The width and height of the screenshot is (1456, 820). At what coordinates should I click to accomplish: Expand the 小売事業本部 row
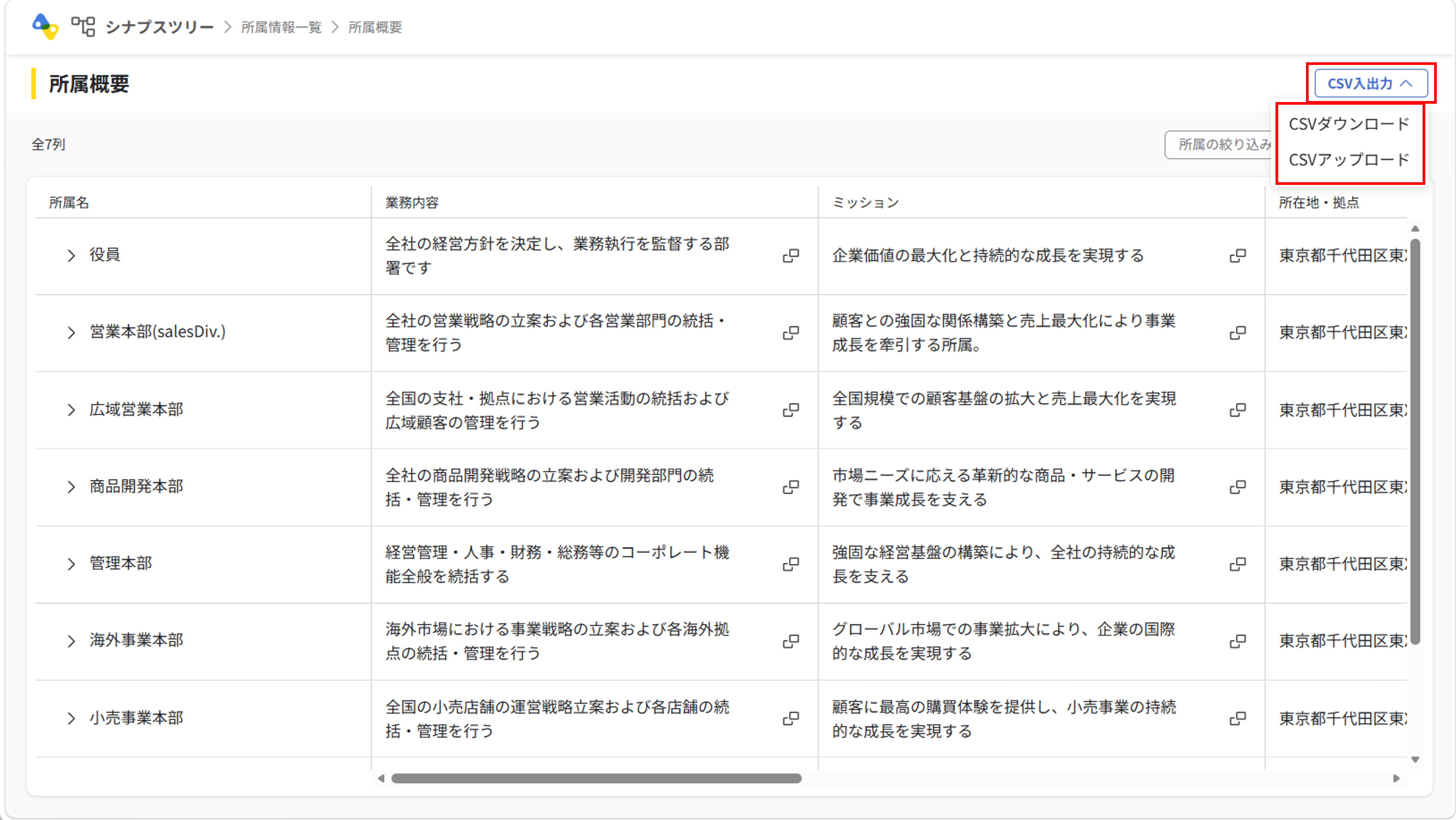coord(71,719)
